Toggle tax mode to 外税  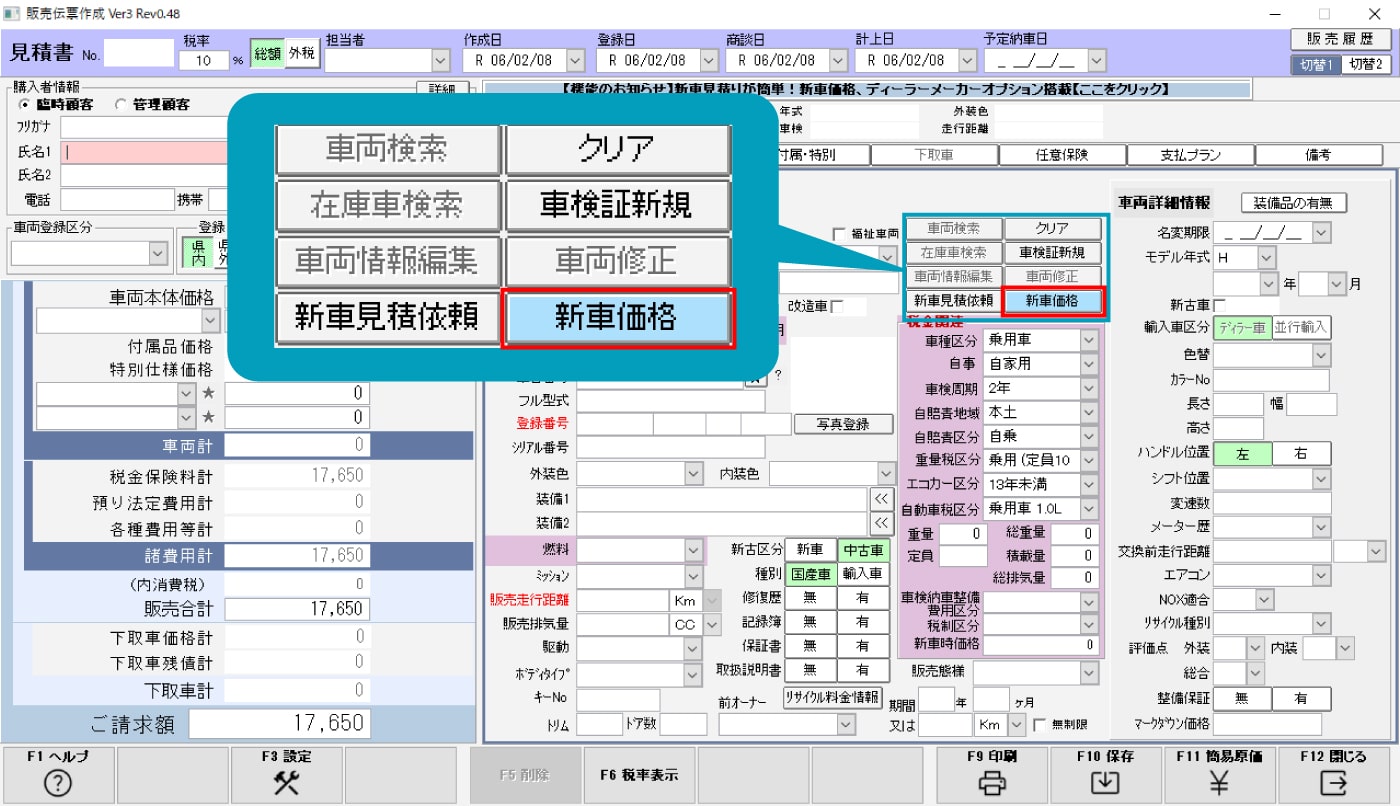(300, 55)
